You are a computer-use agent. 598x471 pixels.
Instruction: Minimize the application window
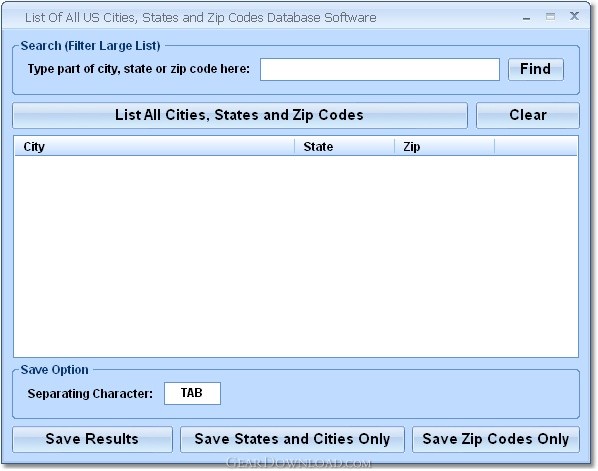[527, 17]
